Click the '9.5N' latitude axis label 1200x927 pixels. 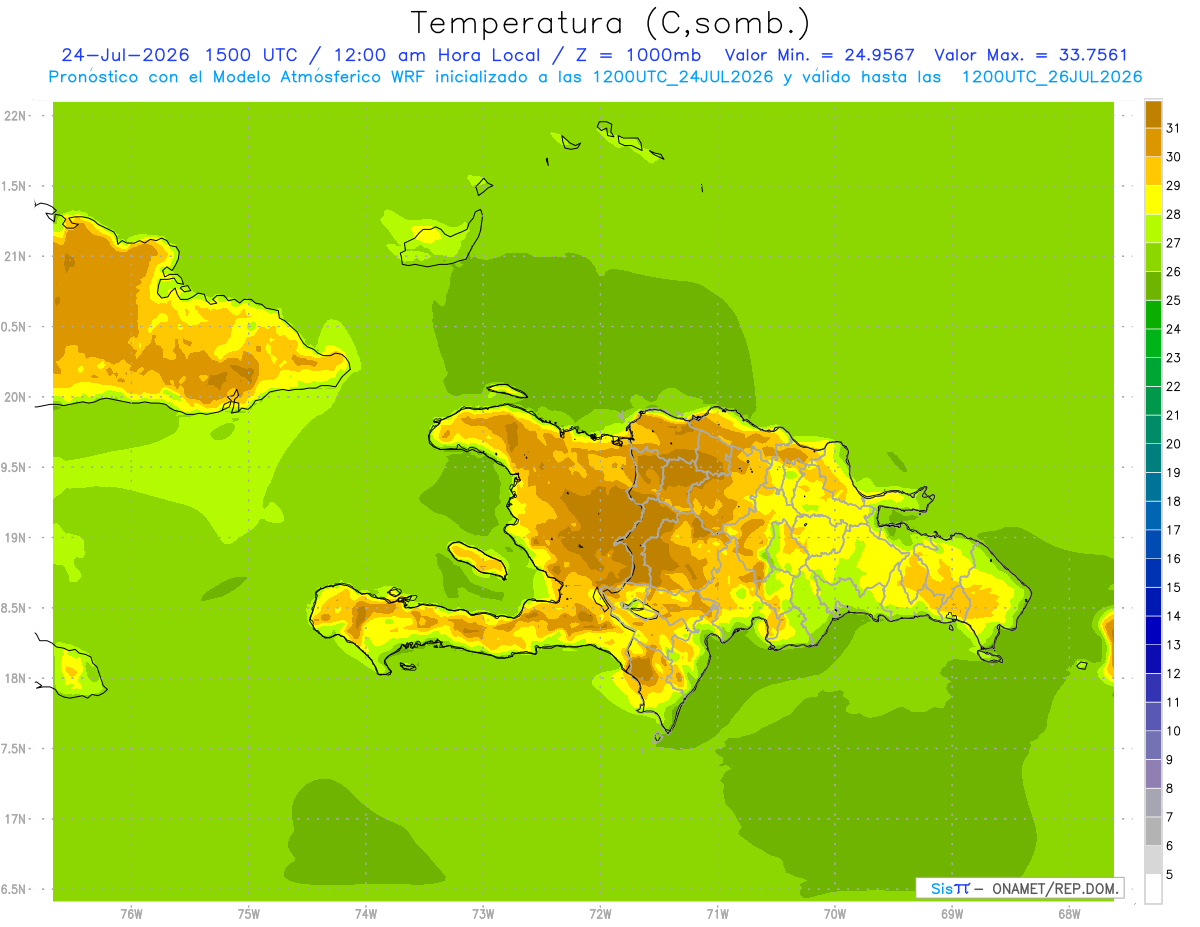(x=15, y=467)
